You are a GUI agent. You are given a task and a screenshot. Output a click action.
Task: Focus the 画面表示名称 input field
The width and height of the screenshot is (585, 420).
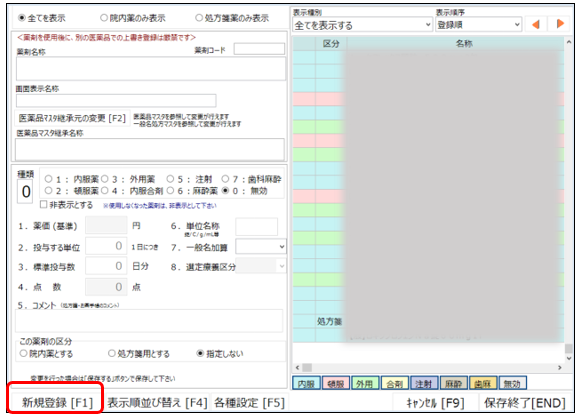116,100
